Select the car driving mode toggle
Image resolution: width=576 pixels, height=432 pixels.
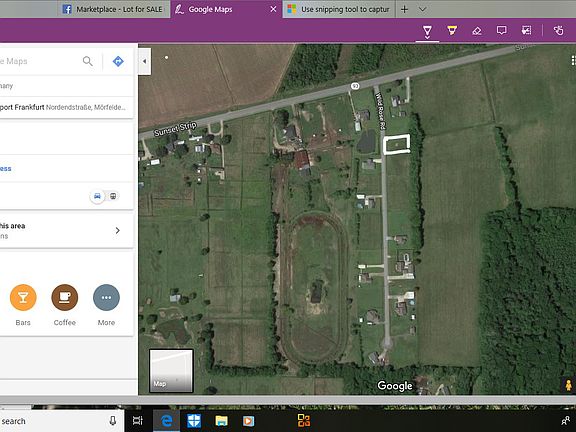coord(97,196)
